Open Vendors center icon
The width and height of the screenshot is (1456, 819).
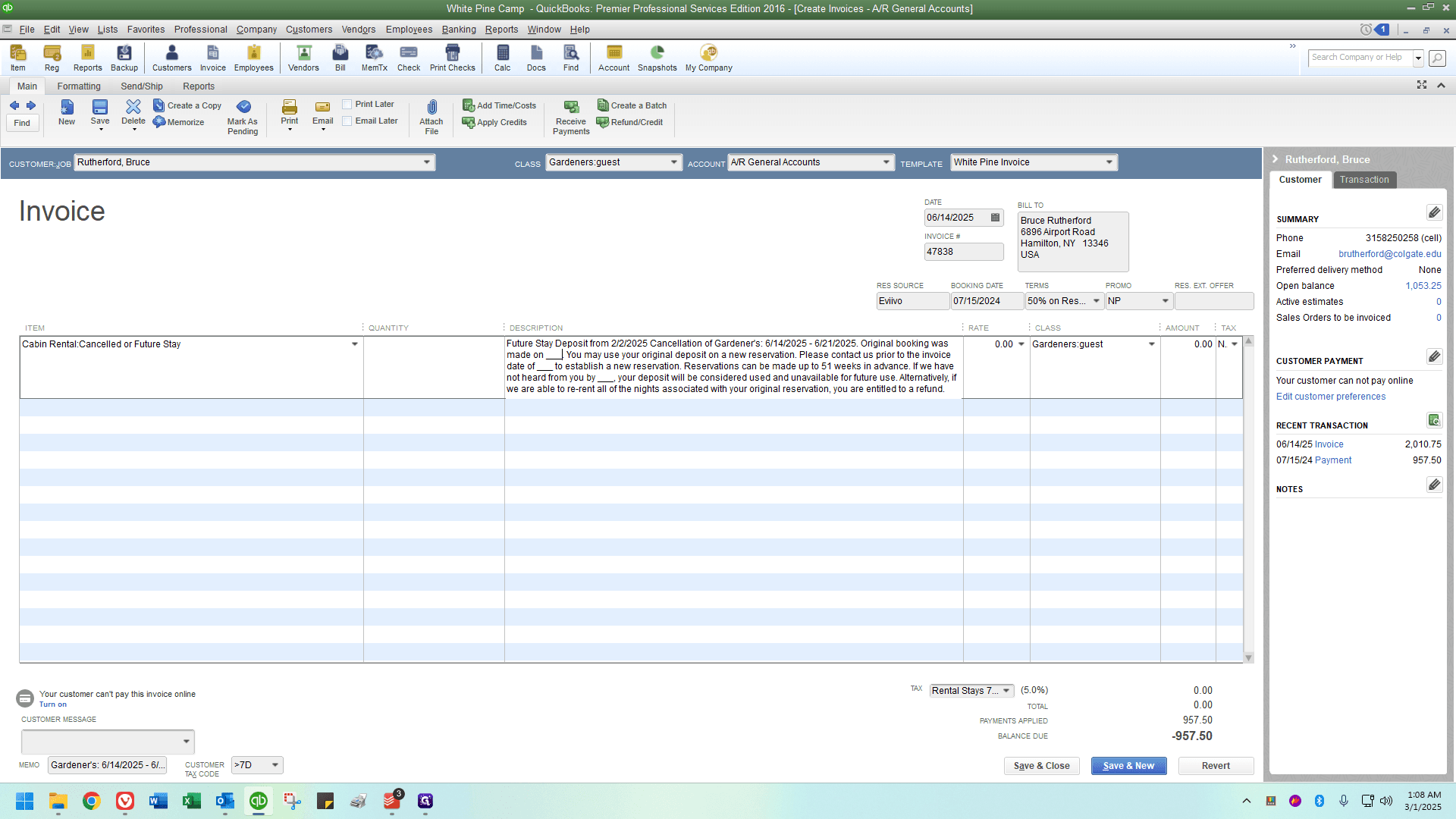(x=303, y=58)
